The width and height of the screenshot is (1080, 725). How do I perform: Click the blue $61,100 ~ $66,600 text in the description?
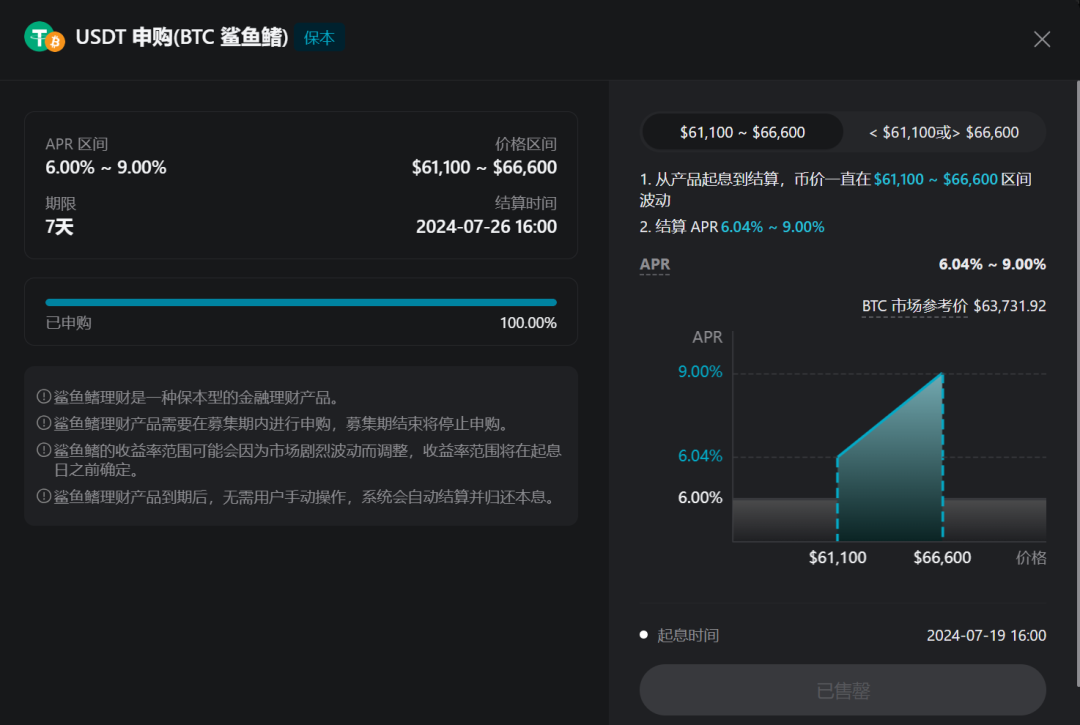click(935, 180)
